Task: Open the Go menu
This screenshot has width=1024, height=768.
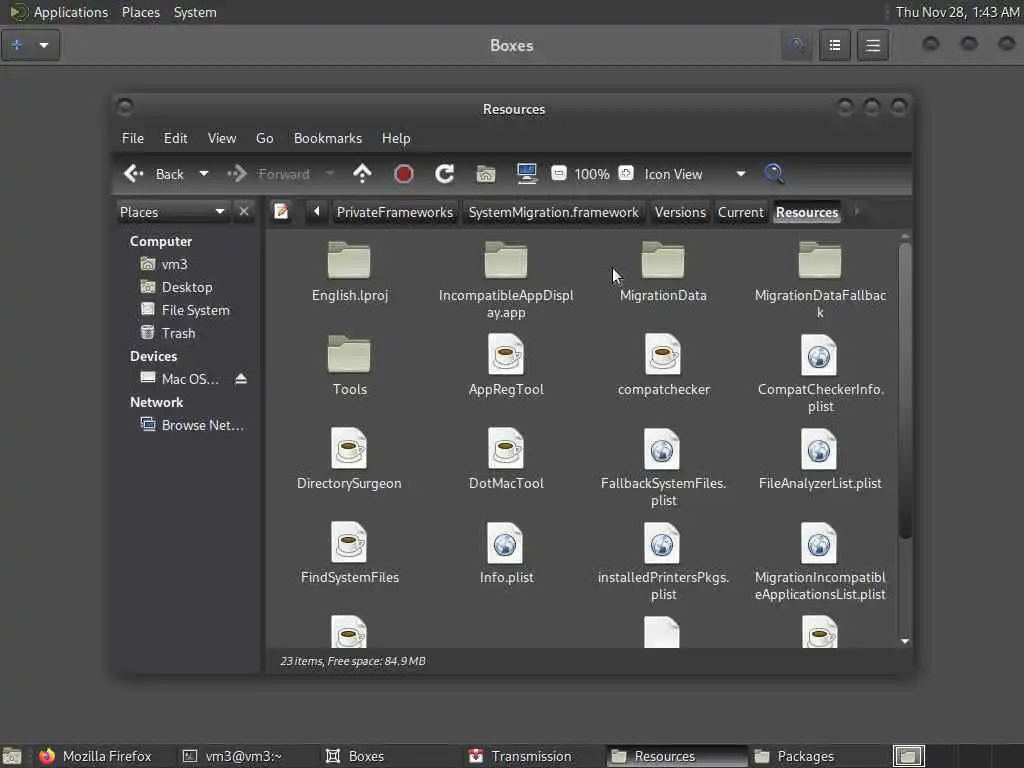Action: [x=264, y=138]
